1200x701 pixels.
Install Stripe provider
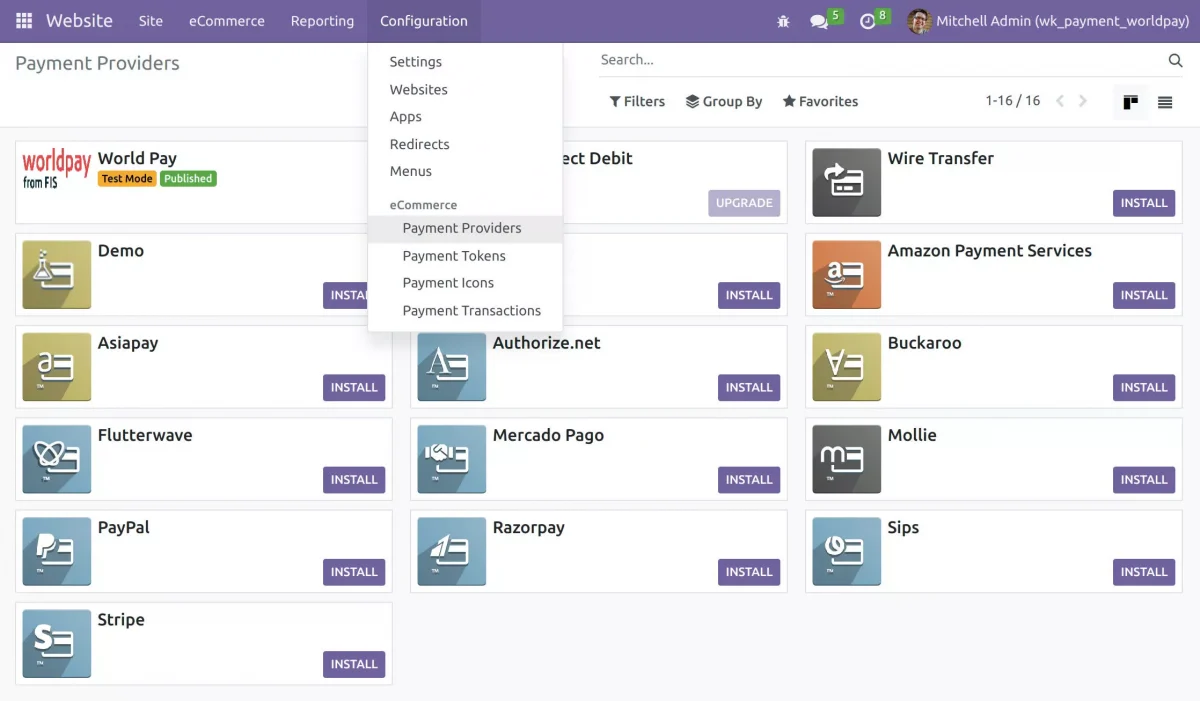tap(354, 664)
